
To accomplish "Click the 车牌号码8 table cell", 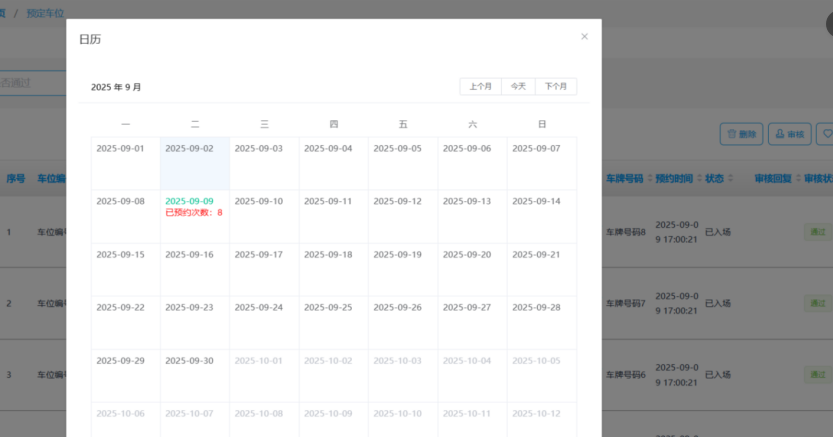I will click(626, 232).
